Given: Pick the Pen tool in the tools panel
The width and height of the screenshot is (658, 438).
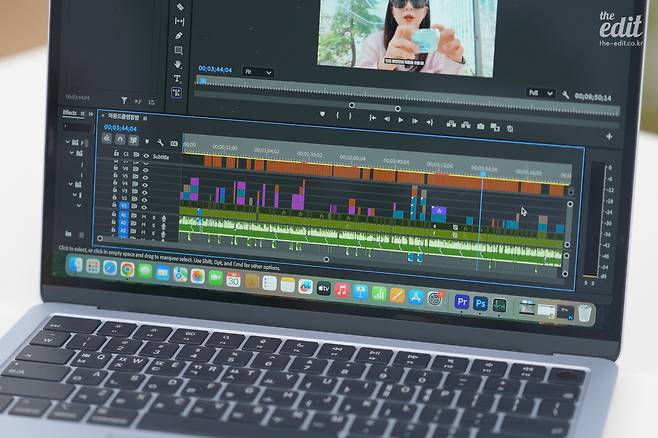Looking at the screenshot, I should [179, 35].
